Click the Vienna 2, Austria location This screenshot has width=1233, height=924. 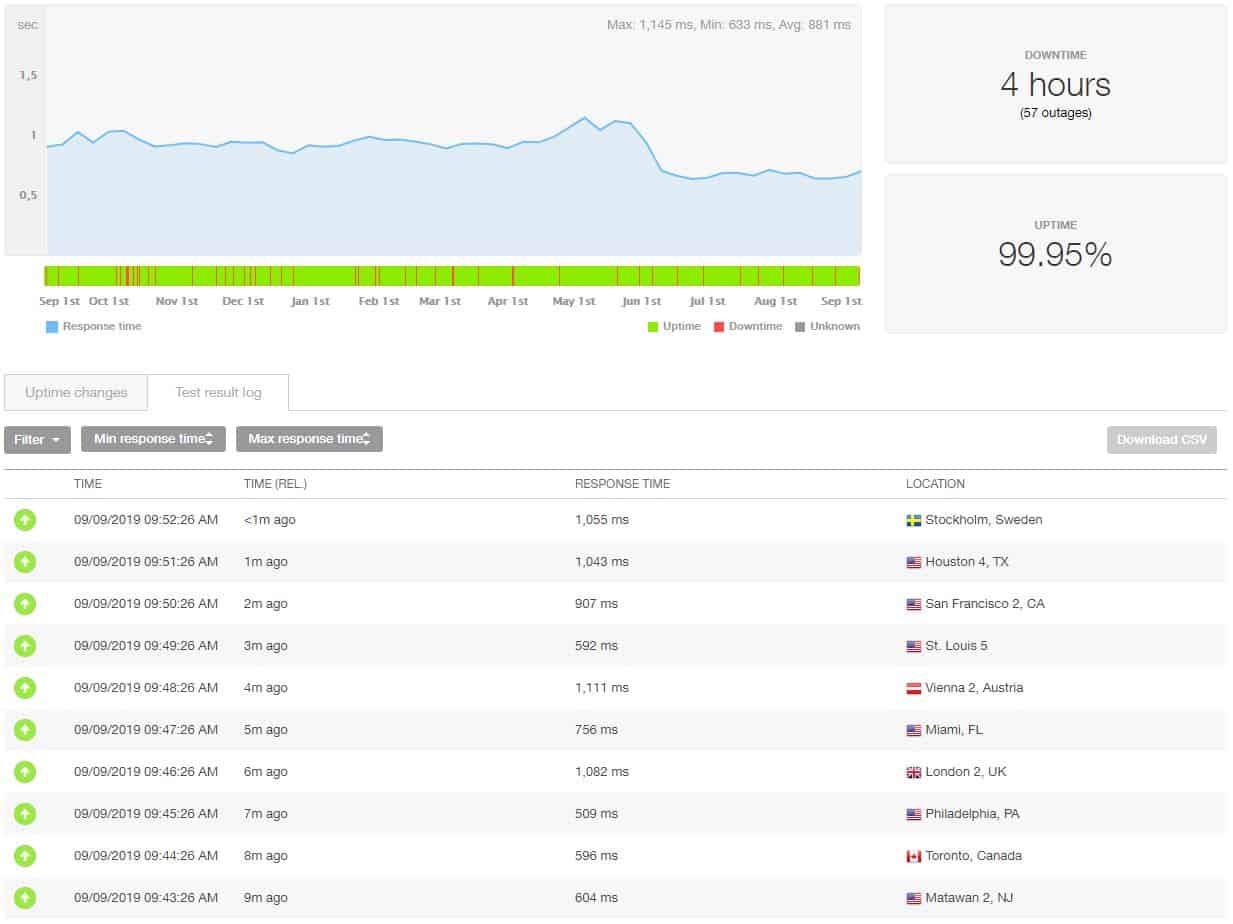point(974,688)
